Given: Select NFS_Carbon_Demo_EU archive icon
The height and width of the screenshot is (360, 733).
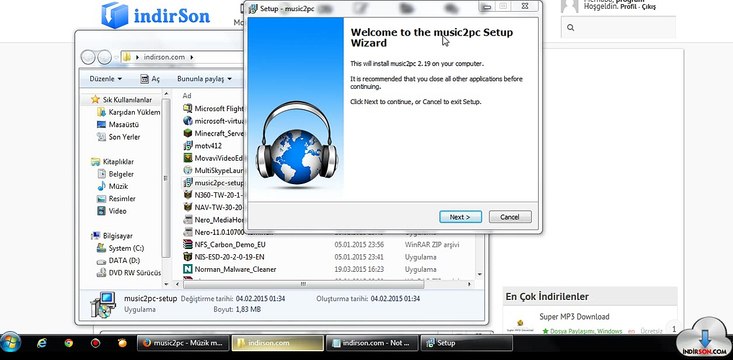Looking at the screenshot, I should click(x=188, y=244).
